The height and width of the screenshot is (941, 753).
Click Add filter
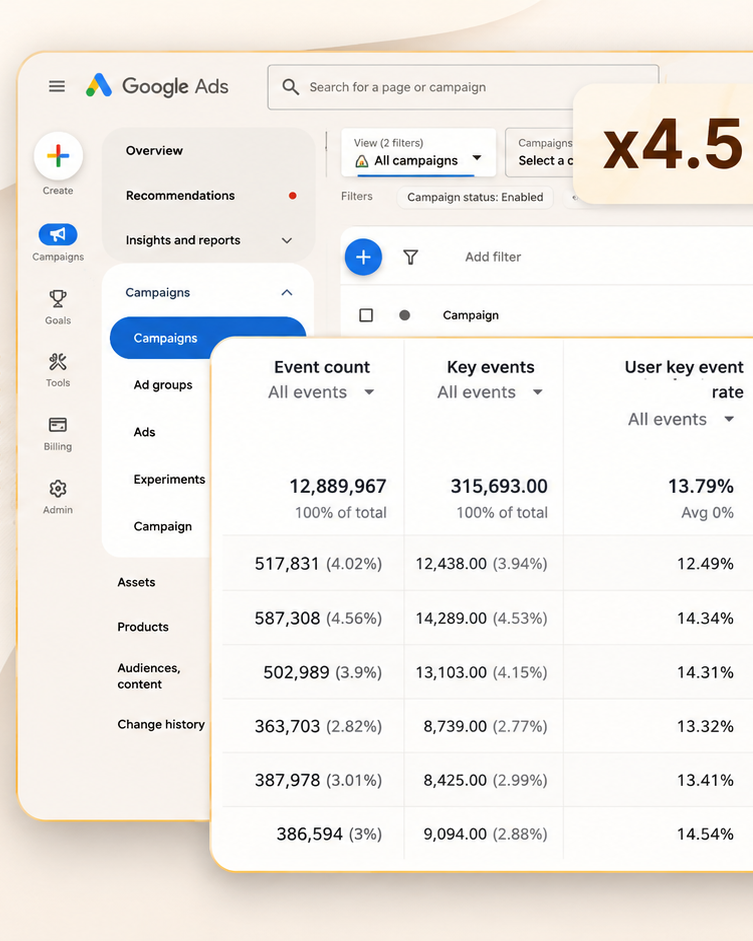coord(493,257)
